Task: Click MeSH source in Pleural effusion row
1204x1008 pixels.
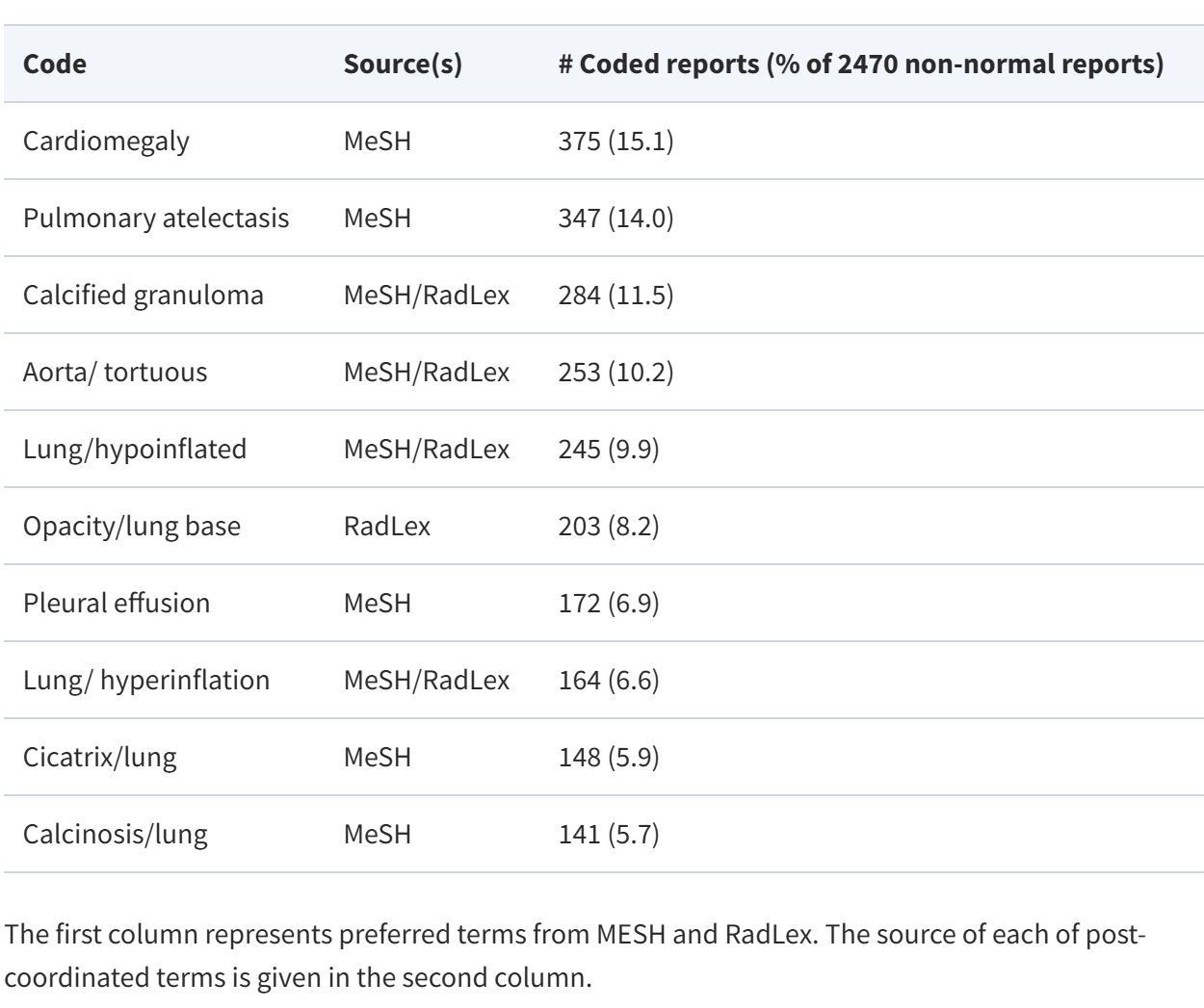Action: pos(378,604)
